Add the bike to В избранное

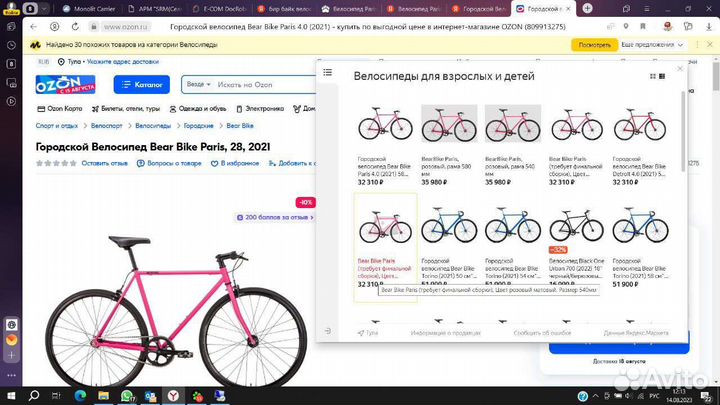(x=235, y=163)
